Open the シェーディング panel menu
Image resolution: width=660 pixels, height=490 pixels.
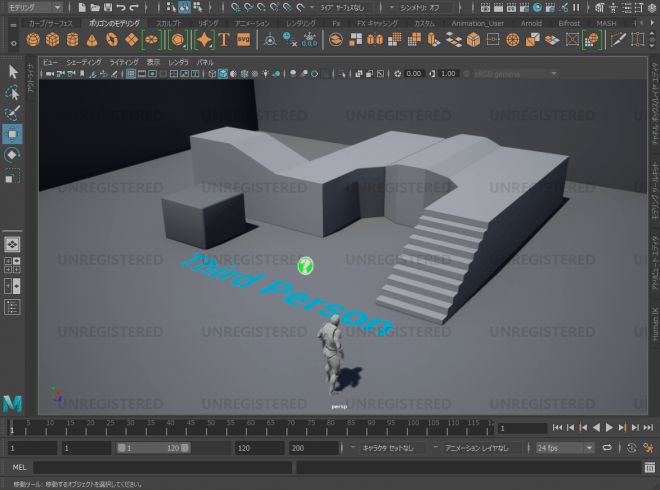(84, 62)
